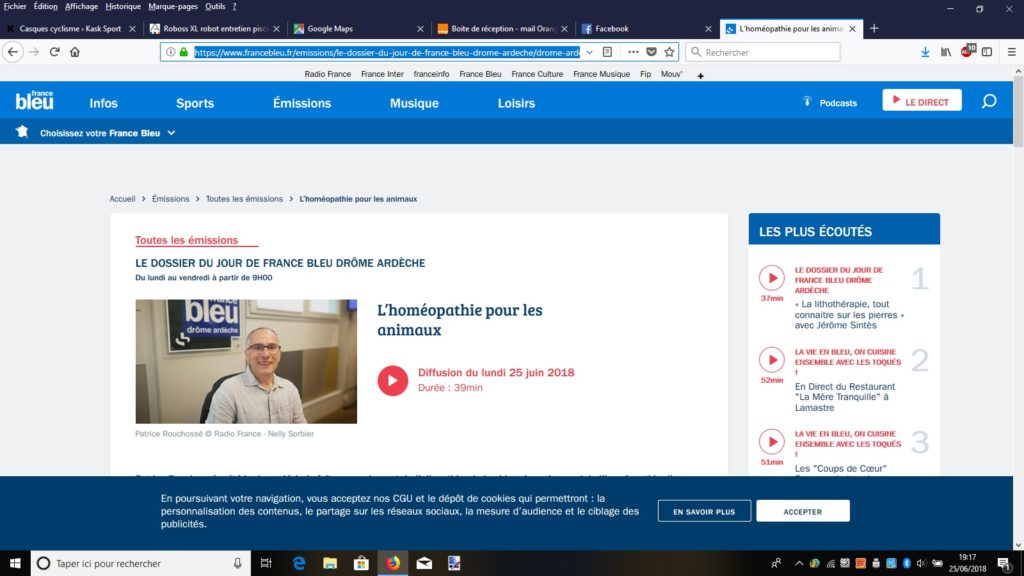
Task: Go back with the browser back arrow
Action: tap(13, 52)
